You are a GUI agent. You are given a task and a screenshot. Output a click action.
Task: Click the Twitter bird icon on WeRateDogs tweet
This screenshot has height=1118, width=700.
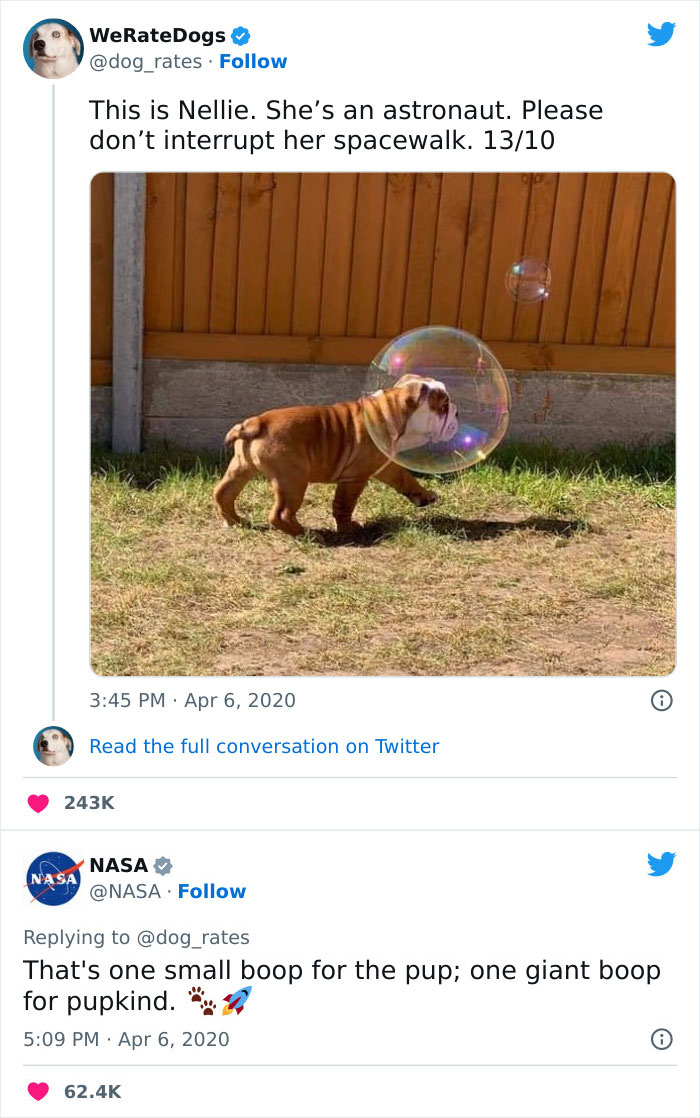661,35
